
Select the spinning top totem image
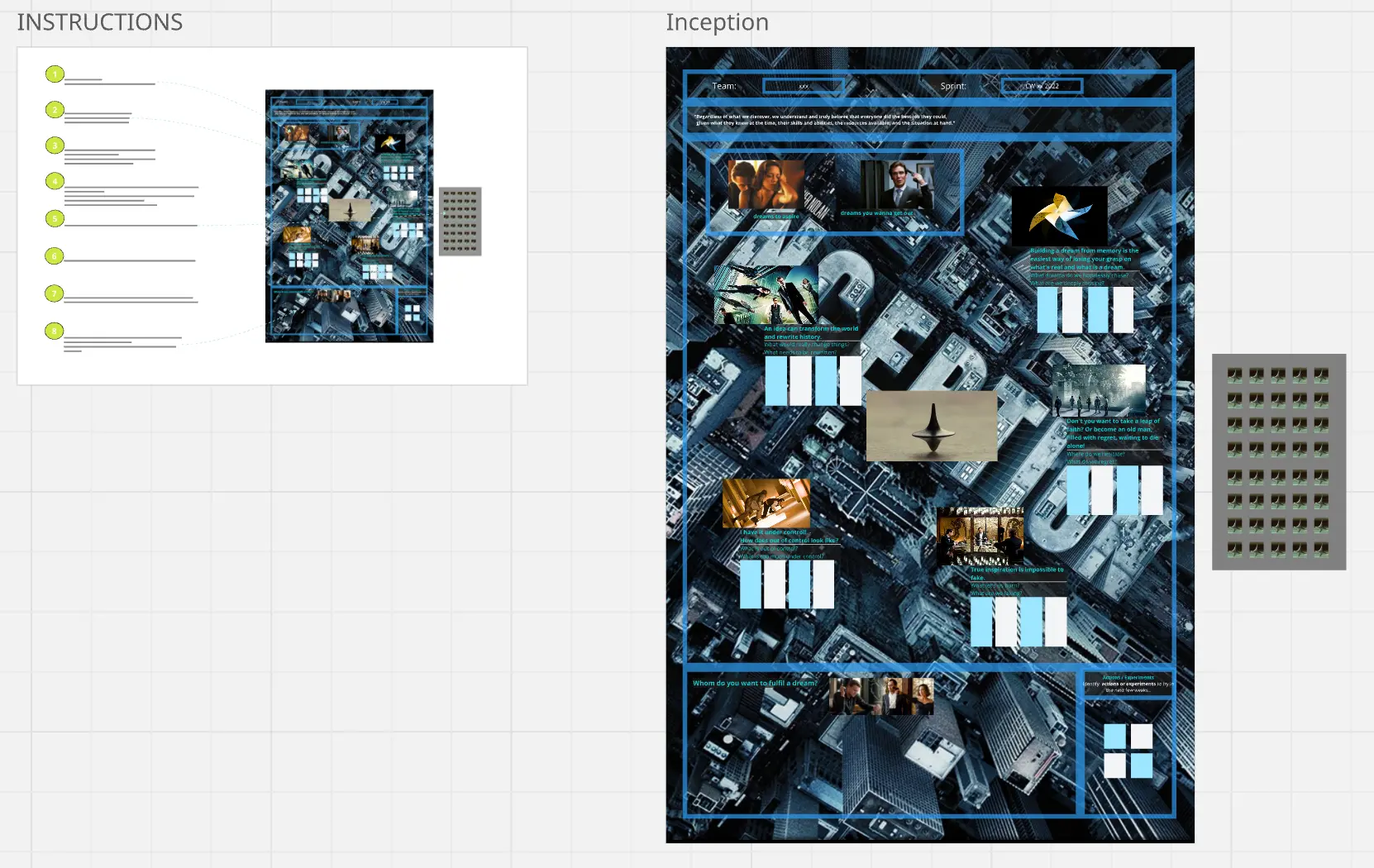[x=932, y=426]
